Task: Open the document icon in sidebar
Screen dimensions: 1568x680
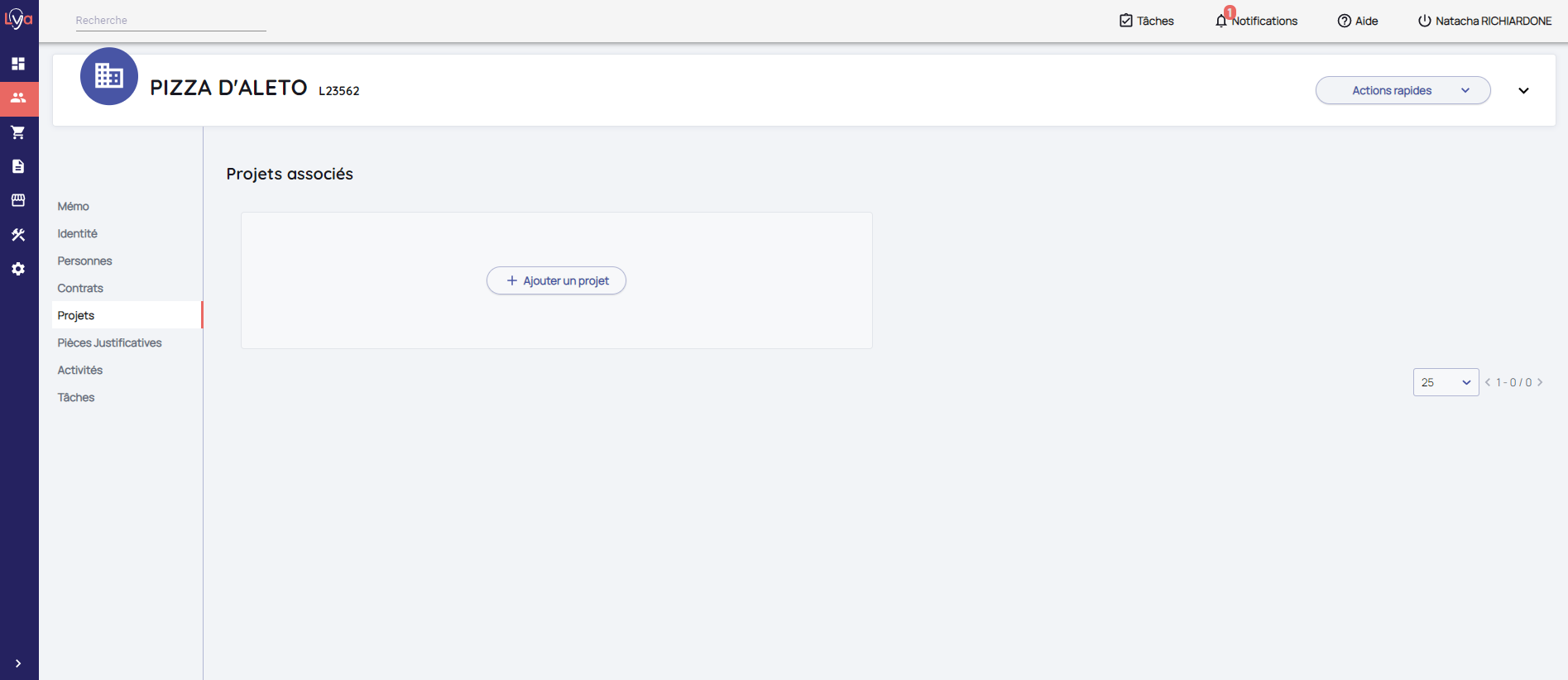Action: 18,166
